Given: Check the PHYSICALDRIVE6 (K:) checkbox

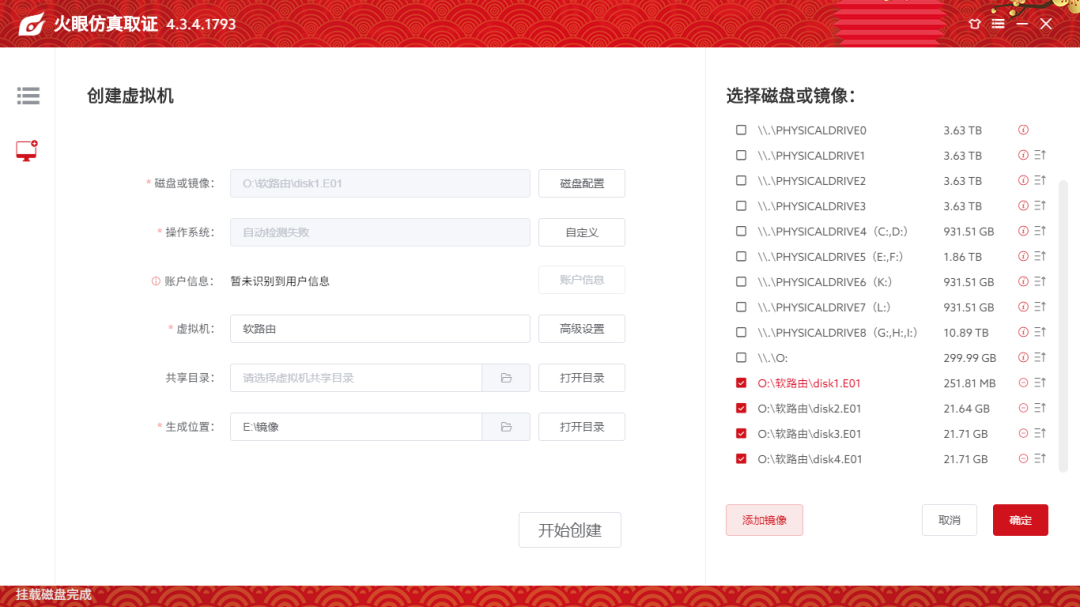Looking at the screenshot, I should point(741,282).
